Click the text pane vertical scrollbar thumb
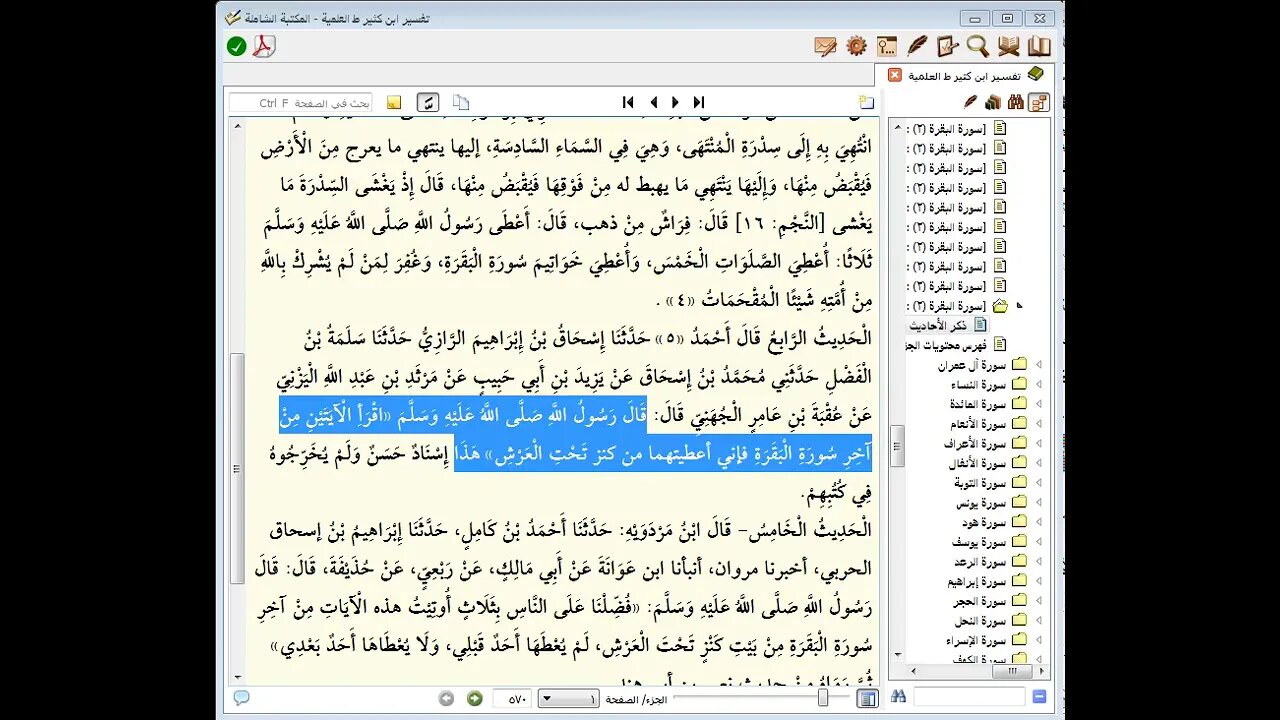 coord(237,468)
